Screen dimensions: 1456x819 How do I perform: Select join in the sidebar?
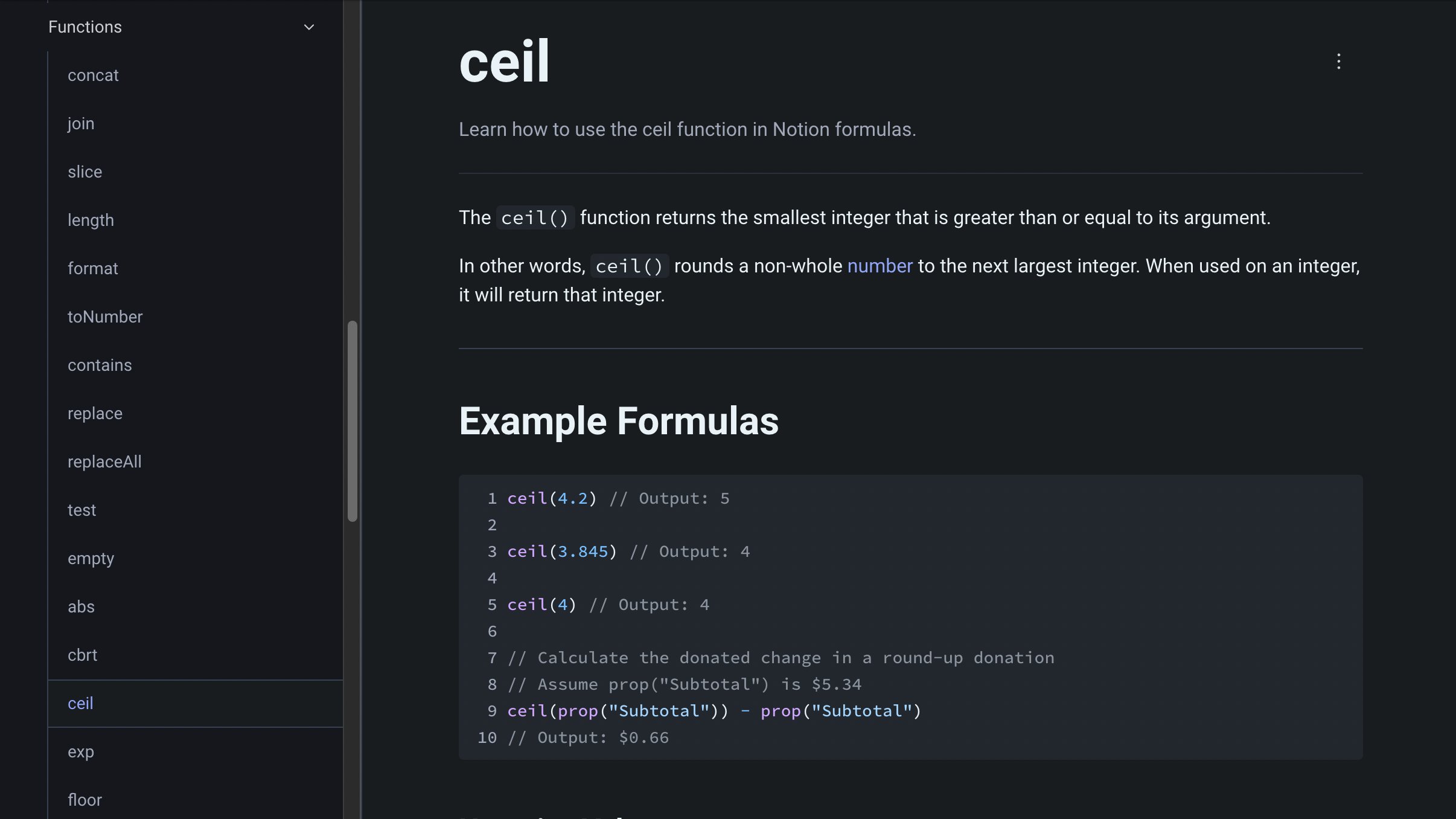81,123
